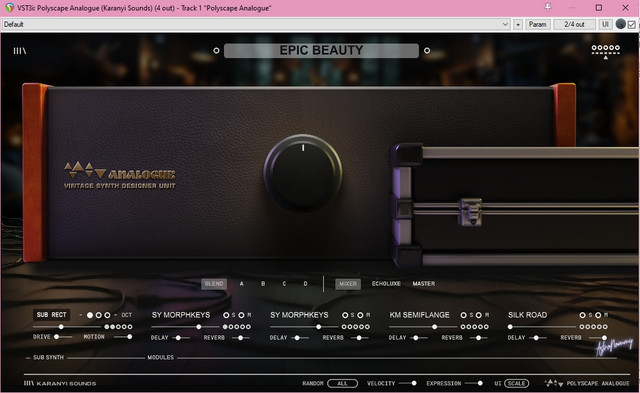Adjust the SILK ROAD volume slider
640x393 pixels.
[x=542, y=327]
